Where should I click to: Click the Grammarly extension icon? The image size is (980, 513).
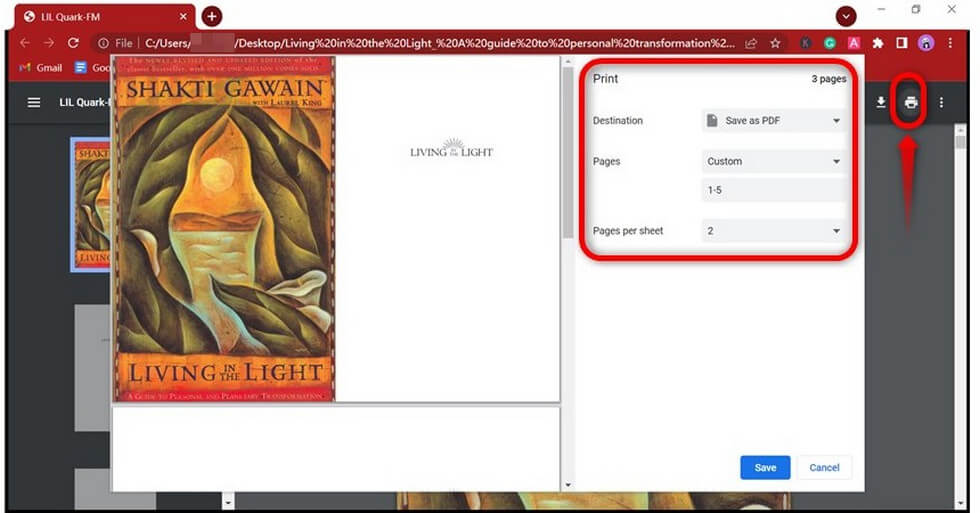click(x=830, y=44)
